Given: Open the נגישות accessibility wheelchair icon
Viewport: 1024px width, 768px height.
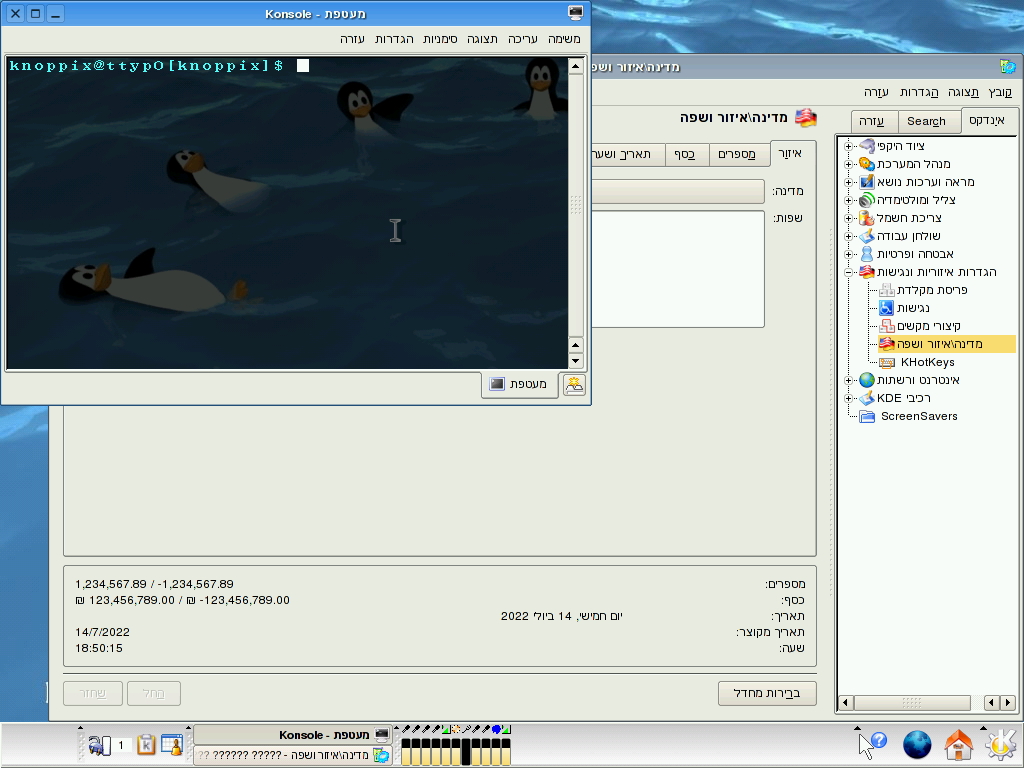Looking at the screenshot, I should (886, 308).
